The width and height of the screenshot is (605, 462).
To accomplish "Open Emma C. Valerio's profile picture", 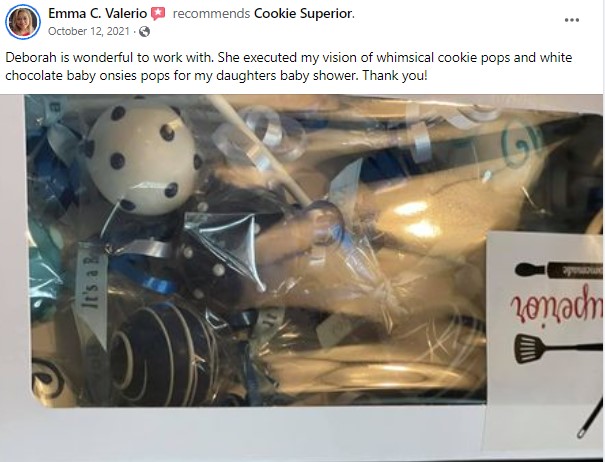I will click(x=23, y=22).
